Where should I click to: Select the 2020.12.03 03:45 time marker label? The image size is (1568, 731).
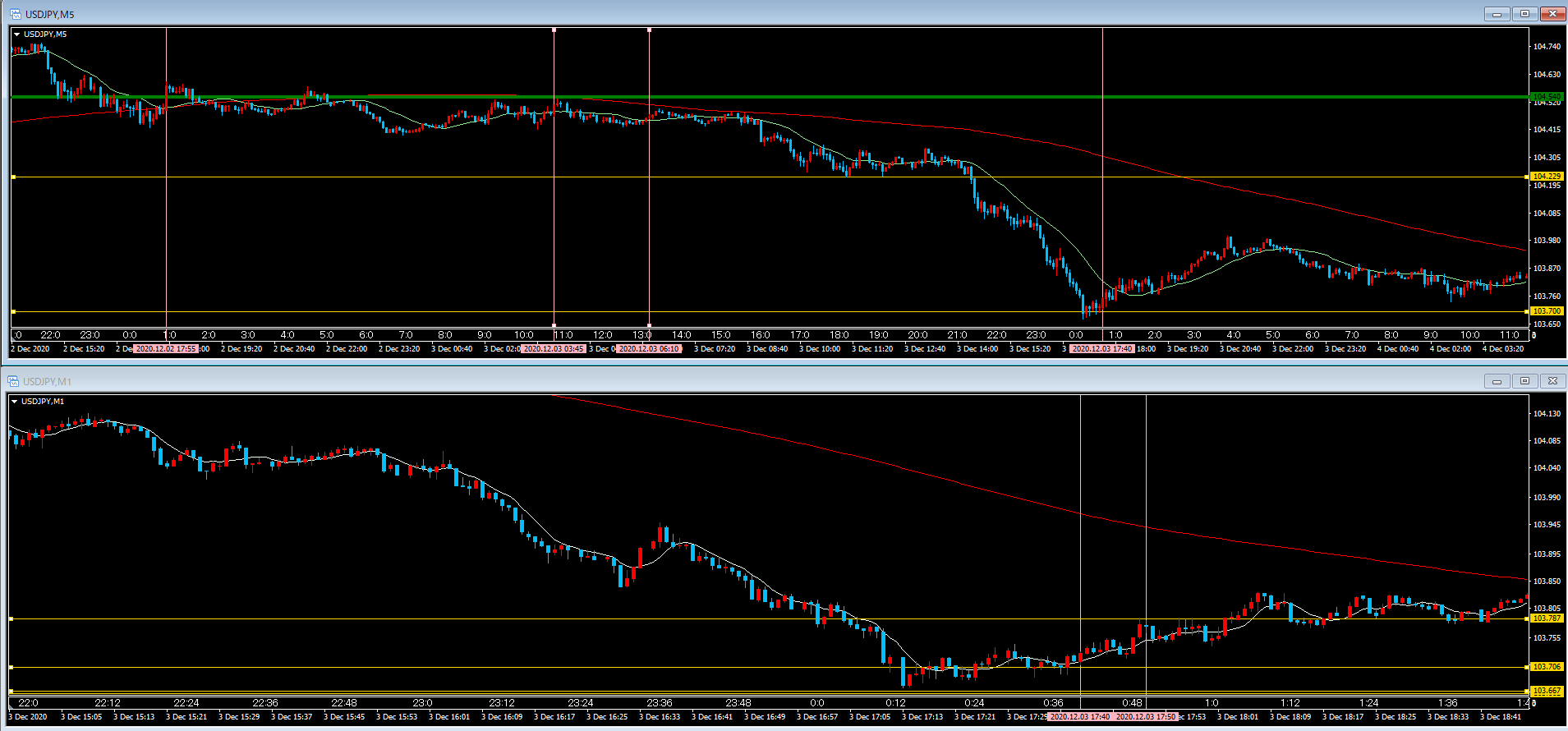point(554,349)
